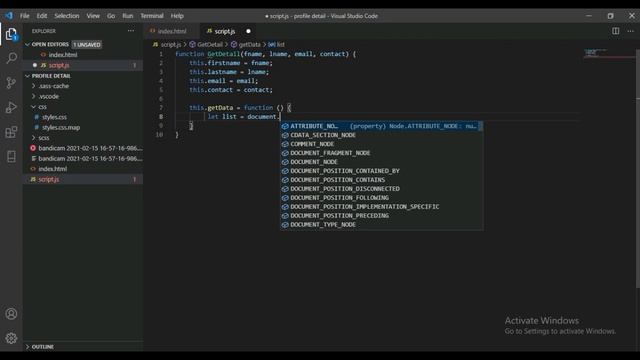This screenshot has width=640, height=360.
Task: Open Explorer more actions ellipsis
Action: point(131,31)
